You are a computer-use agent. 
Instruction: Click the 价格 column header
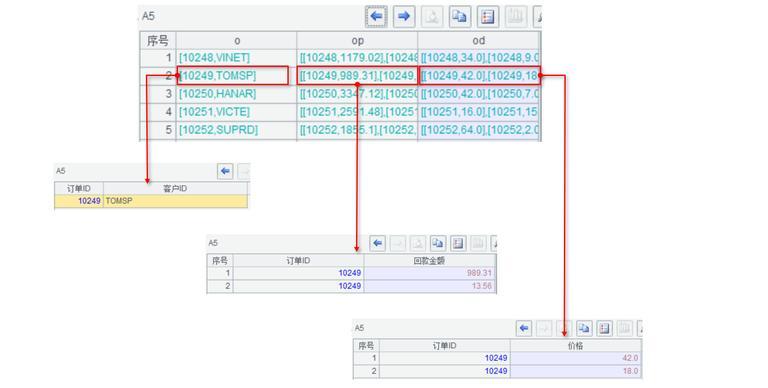(x=576, y=346)
